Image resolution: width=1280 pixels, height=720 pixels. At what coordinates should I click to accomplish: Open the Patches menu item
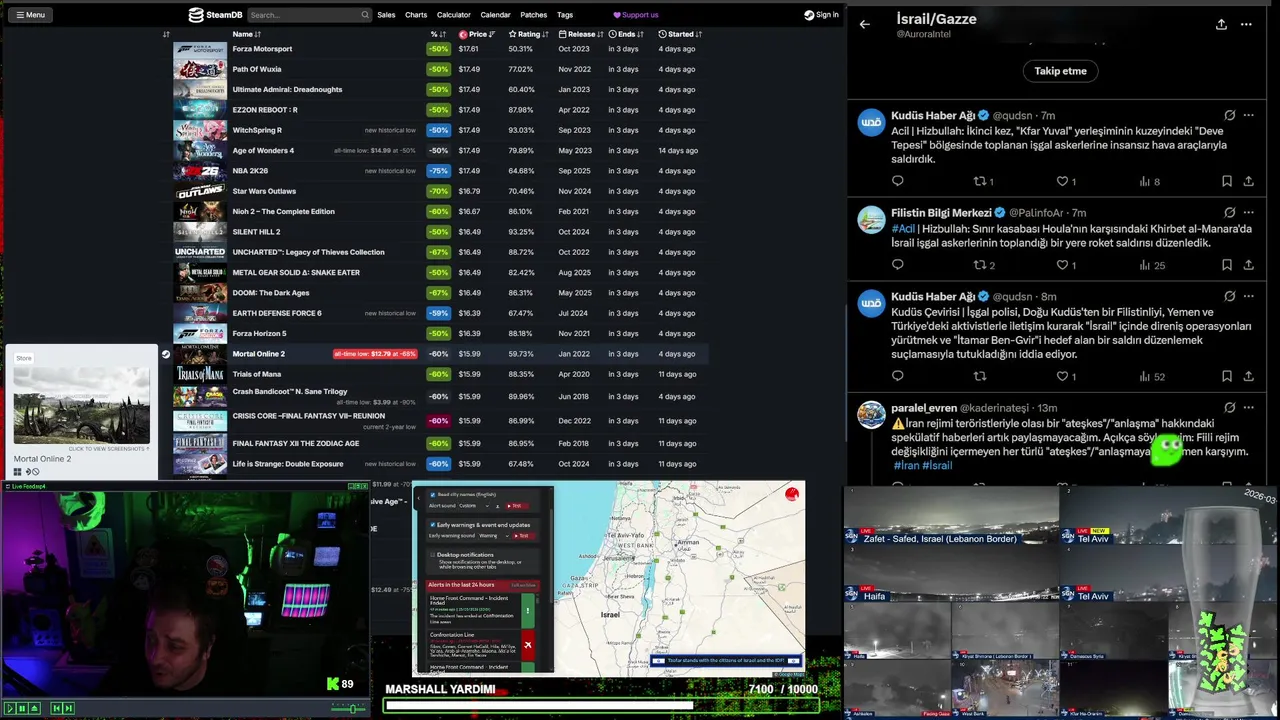(534, 15)
